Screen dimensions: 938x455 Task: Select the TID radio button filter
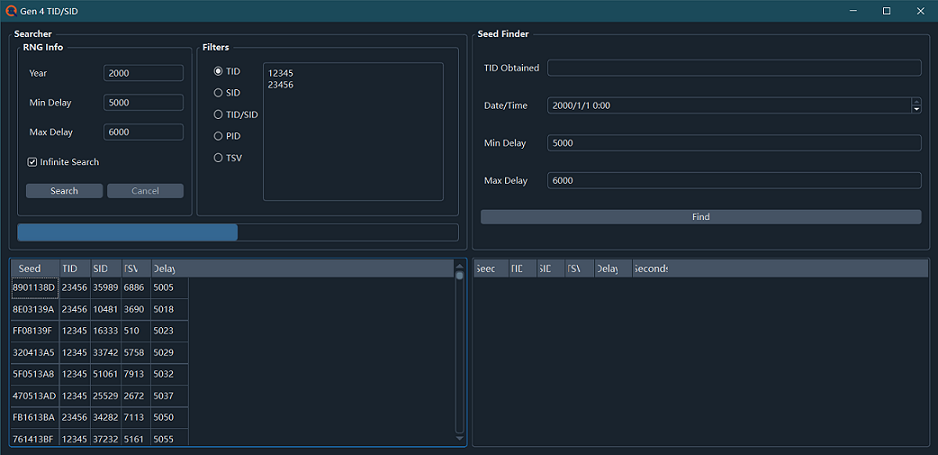tap(218, 72)
